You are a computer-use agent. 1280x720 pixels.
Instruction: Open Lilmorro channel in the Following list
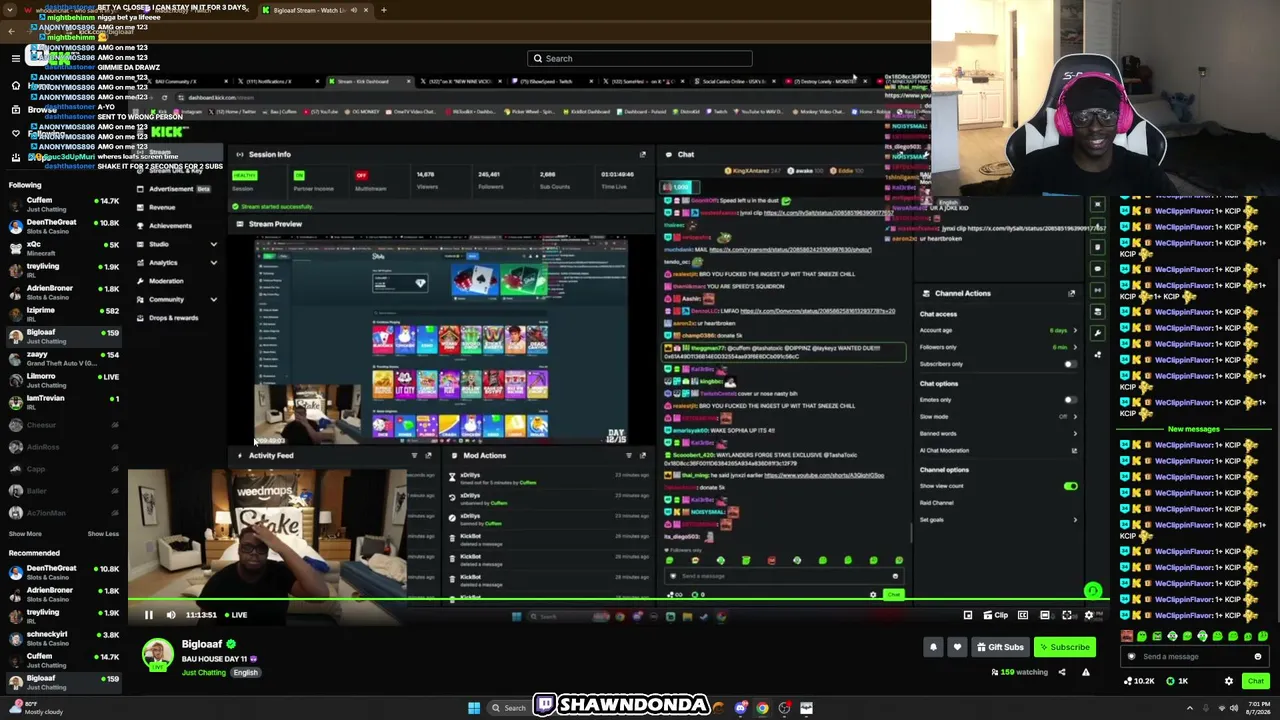[62, 380]
